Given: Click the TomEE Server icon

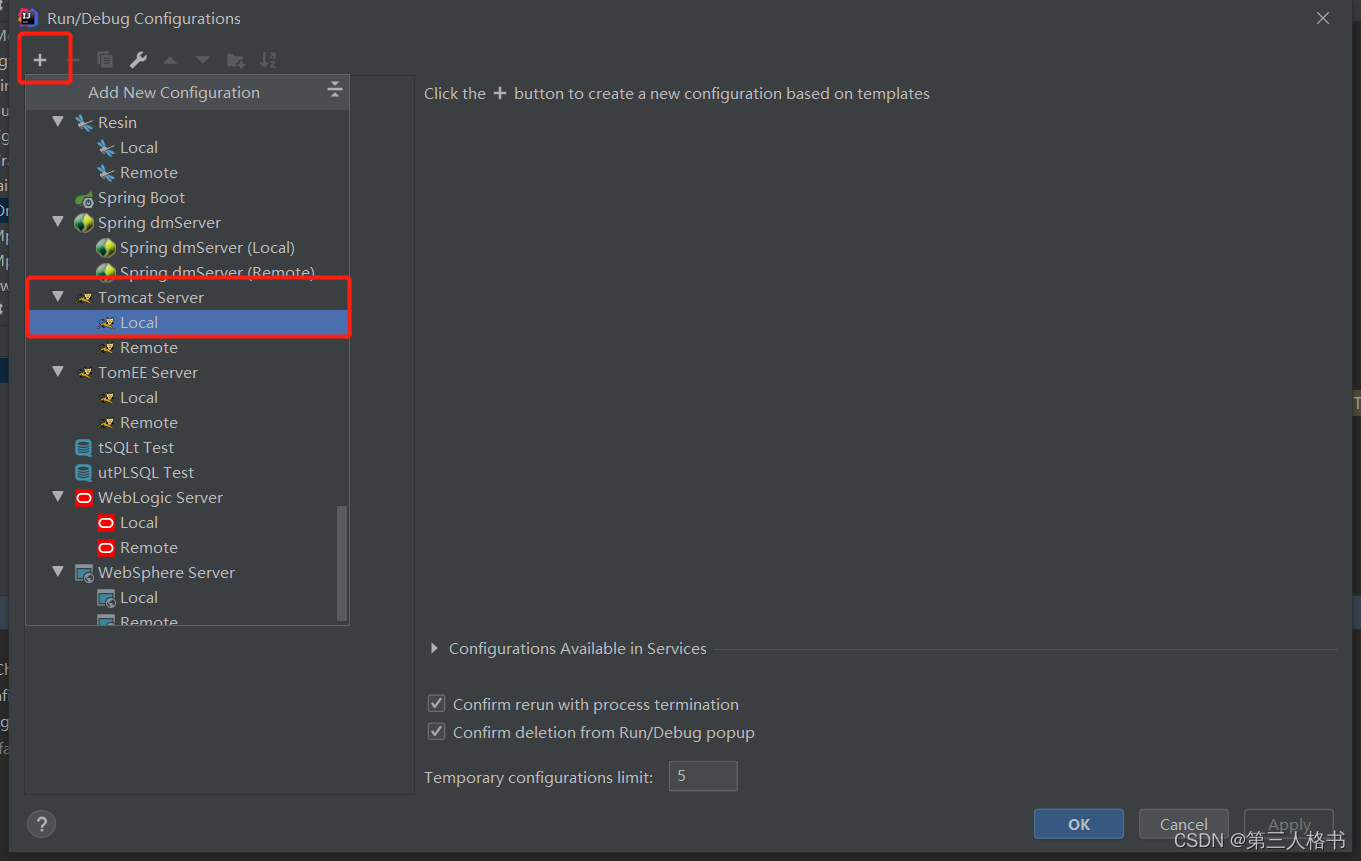Looking at the screenshot, I should click(84, 373).
